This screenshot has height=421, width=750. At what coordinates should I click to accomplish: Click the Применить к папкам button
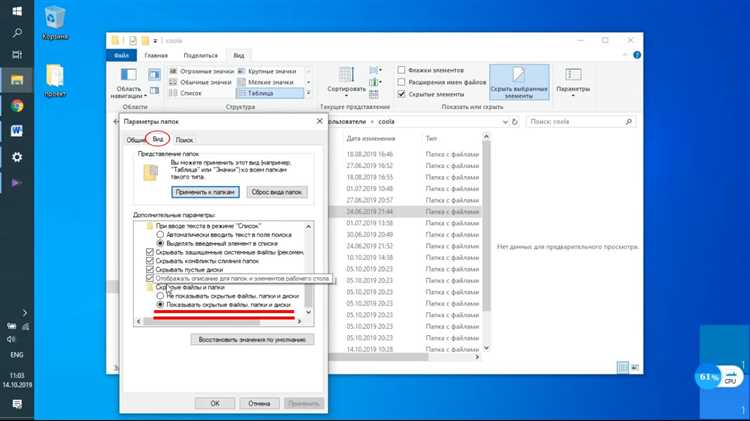(205, 192)
